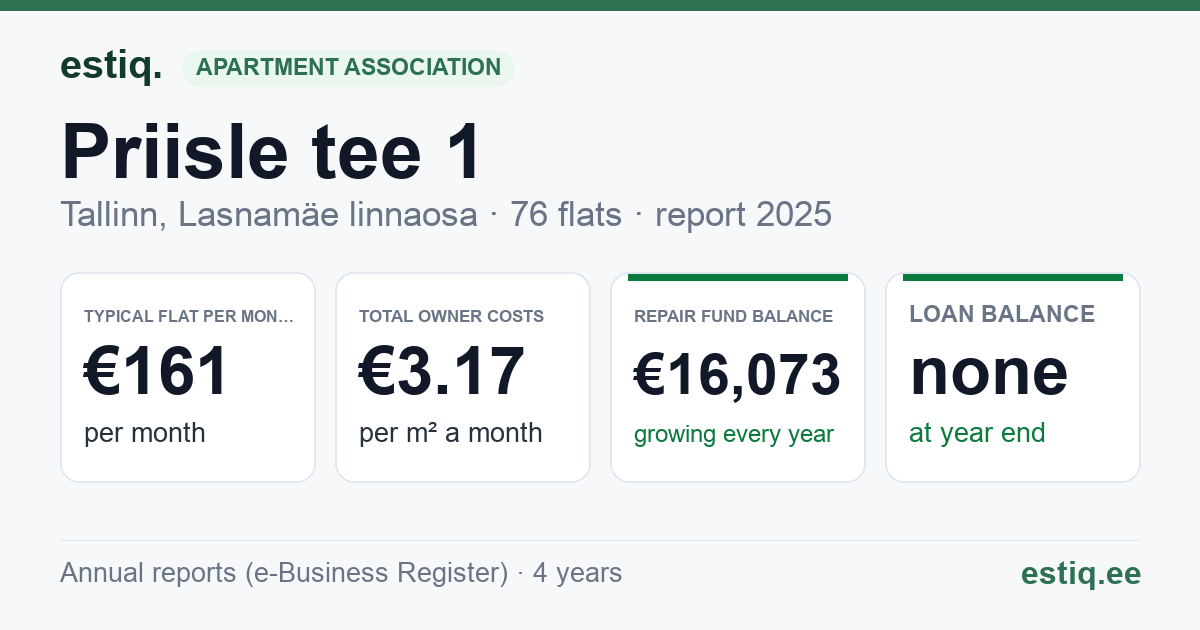Click the Annual reports (e-Business Register) text
The height and width of the screenshot is (630, 1200).
click(284, 573)
